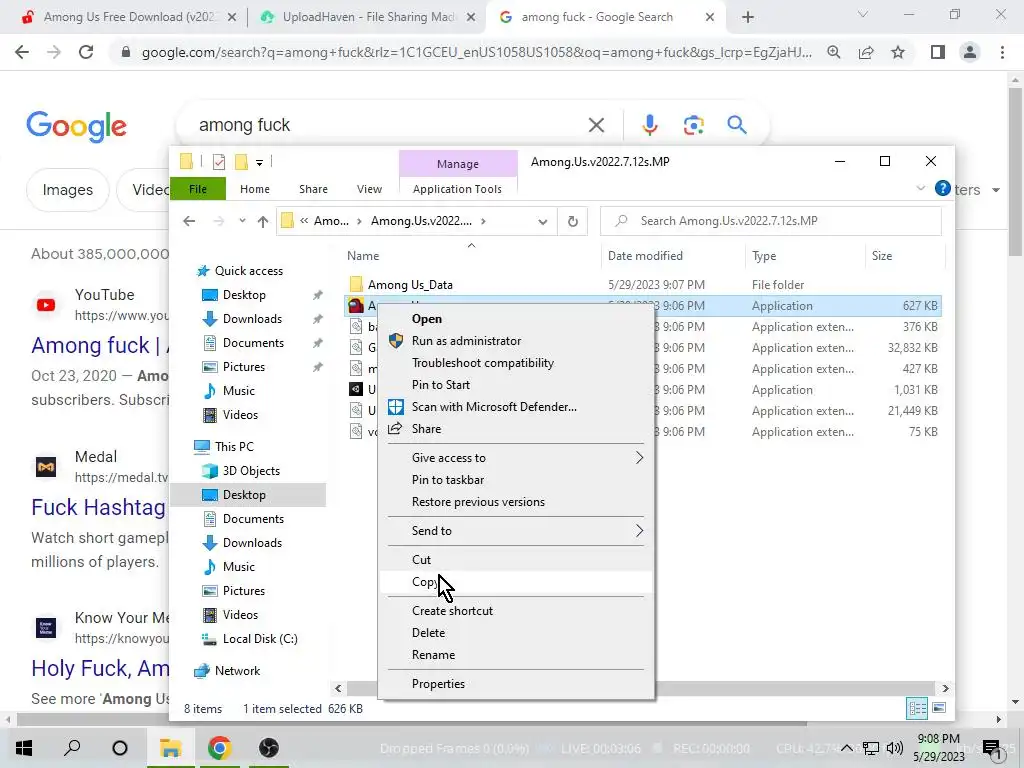Open a new Chrome tab
Image resolution: width=1024 pixels, height=768 pixels.
pos(748,17)
